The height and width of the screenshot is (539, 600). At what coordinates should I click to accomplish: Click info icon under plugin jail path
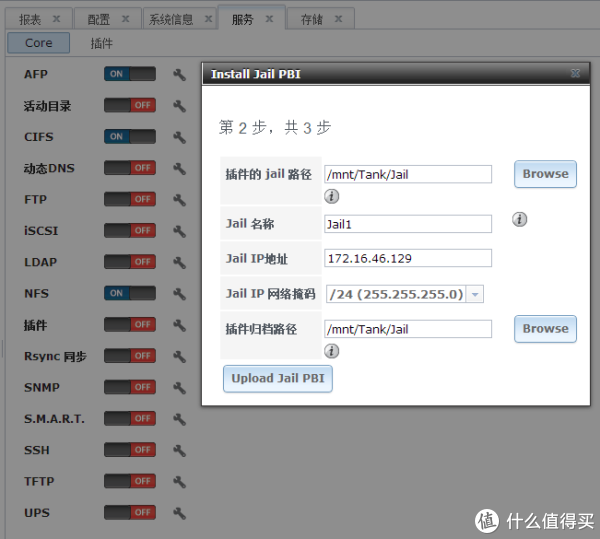[332, 196]
